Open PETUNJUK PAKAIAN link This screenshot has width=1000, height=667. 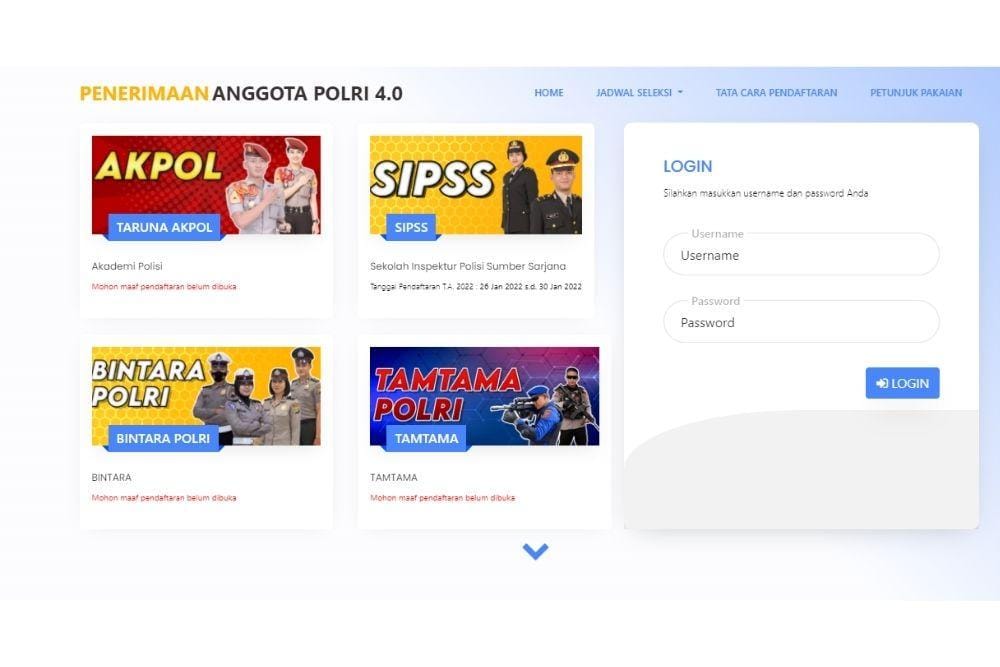pos(916,93)
